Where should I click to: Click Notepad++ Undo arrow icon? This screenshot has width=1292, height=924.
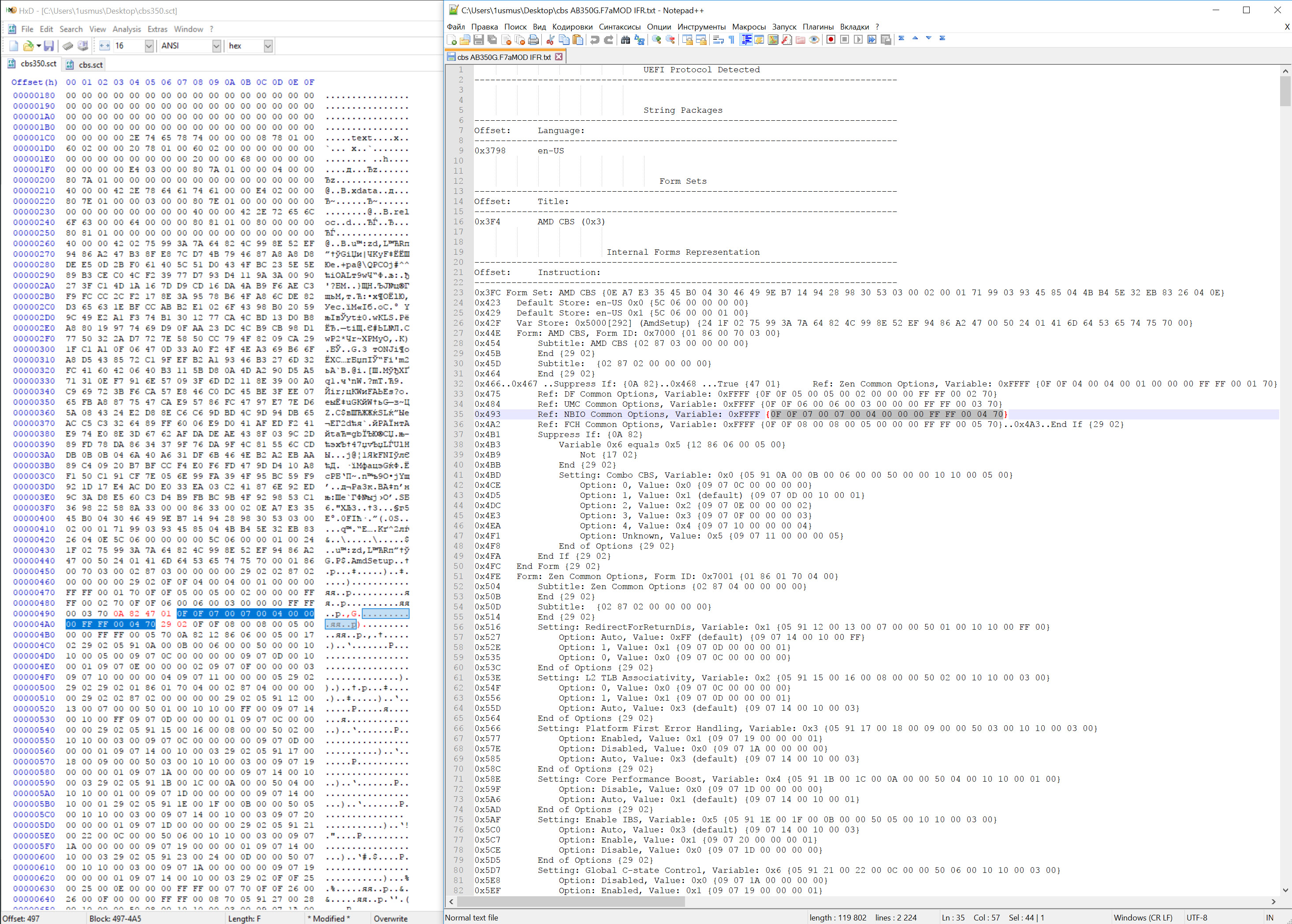pyautogui.click(x=595, y=39)
